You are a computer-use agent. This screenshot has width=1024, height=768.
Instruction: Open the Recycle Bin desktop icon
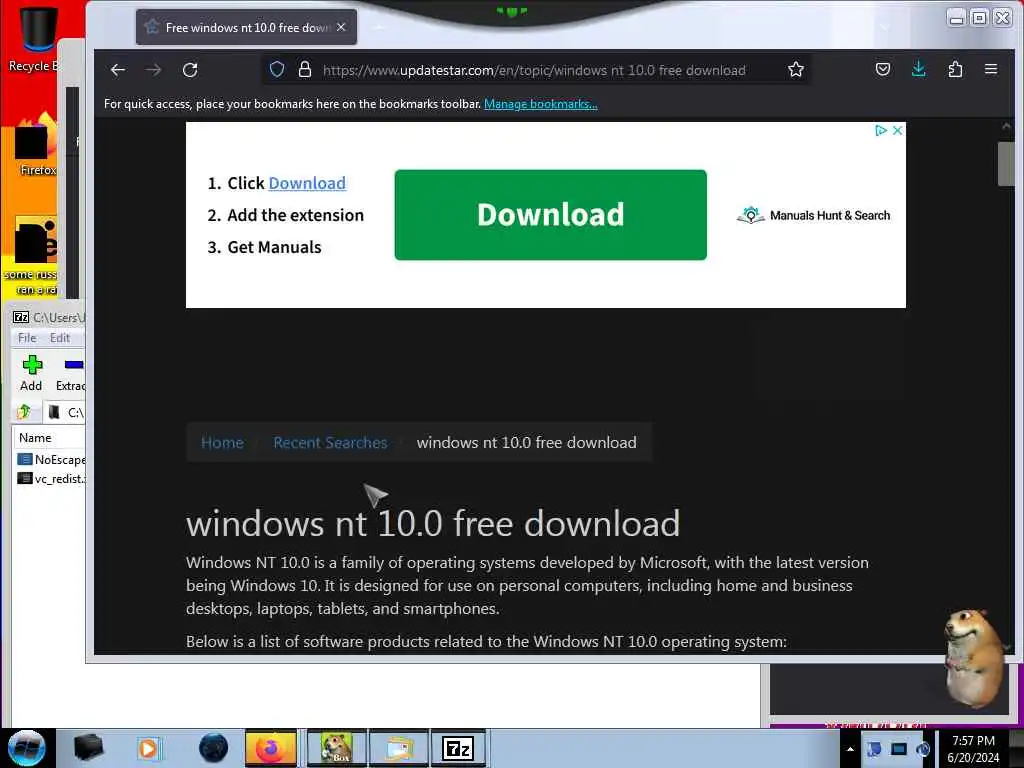pos(36,38)
